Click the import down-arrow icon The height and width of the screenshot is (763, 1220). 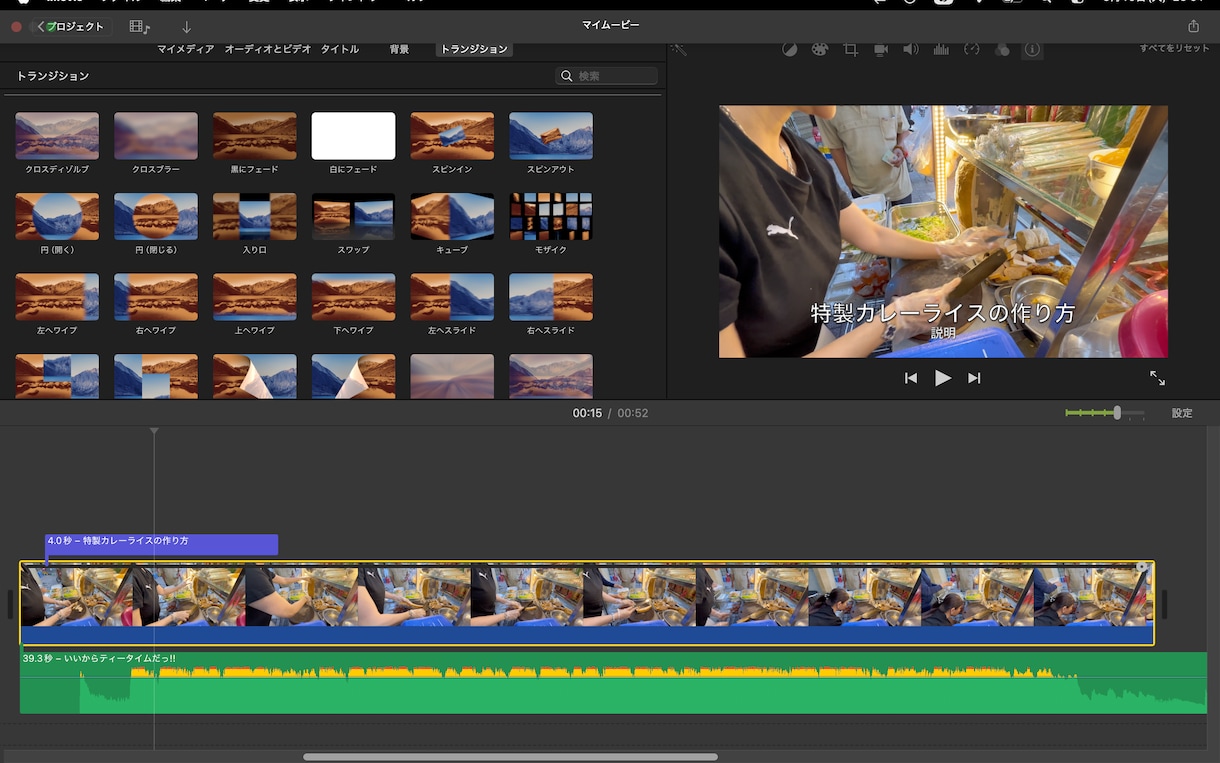tap(186, 27)
